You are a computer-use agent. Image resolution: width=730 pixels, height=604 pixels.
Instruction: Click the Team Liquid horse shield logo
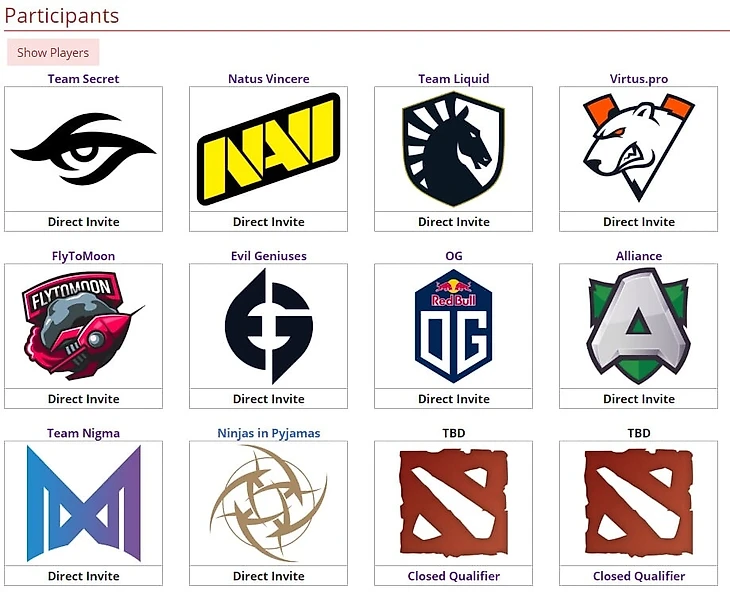click(453, 149)
